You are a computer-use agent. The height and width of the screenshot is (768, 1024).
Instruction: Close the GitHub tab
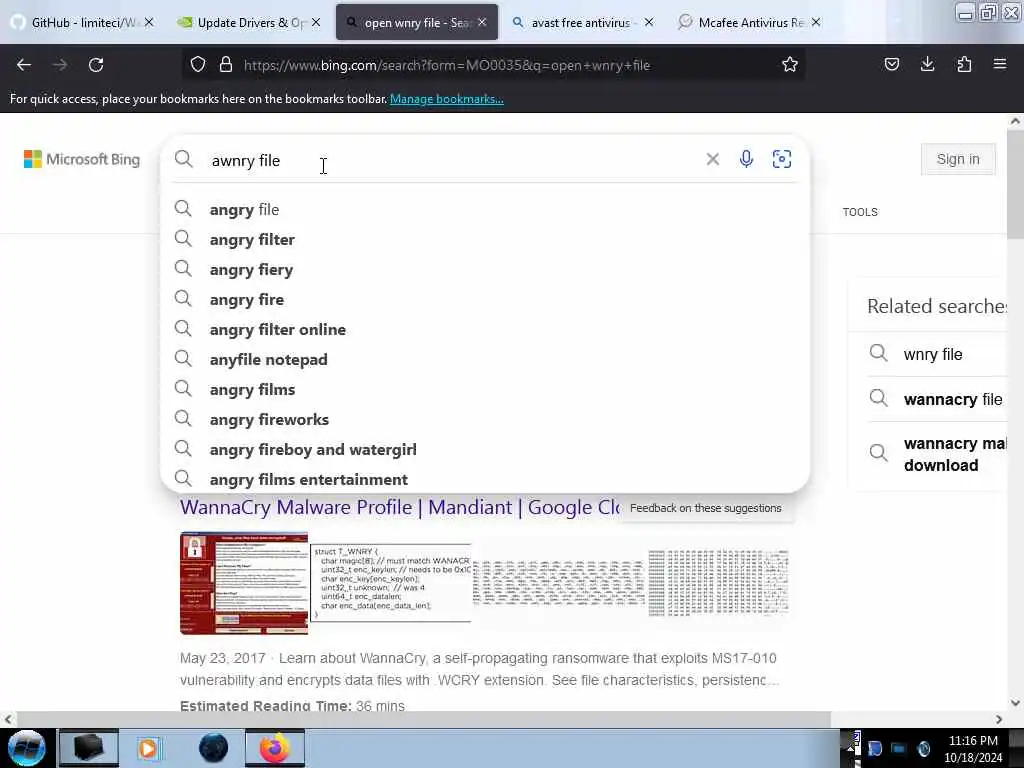[x=149, y=22]
